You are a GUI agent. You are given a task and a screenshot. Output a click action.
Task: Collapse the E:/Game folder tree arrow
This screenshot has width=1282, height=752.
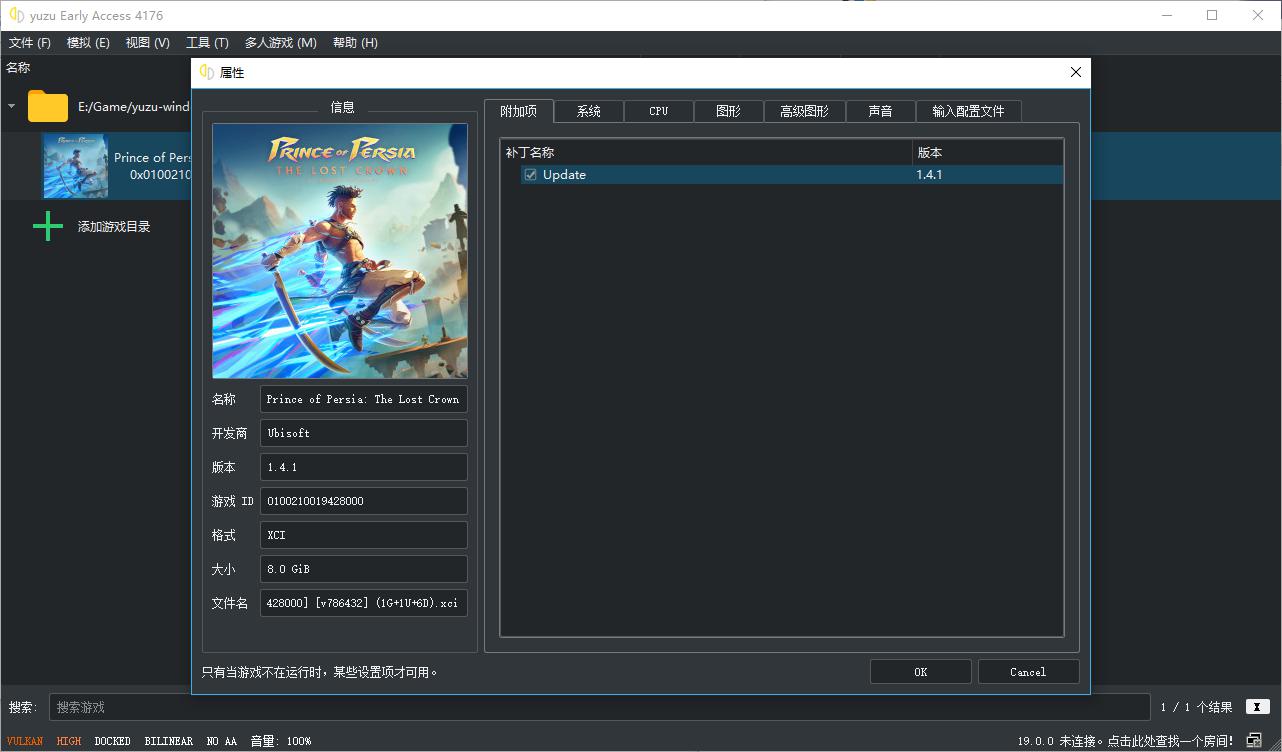click(12, 106)
